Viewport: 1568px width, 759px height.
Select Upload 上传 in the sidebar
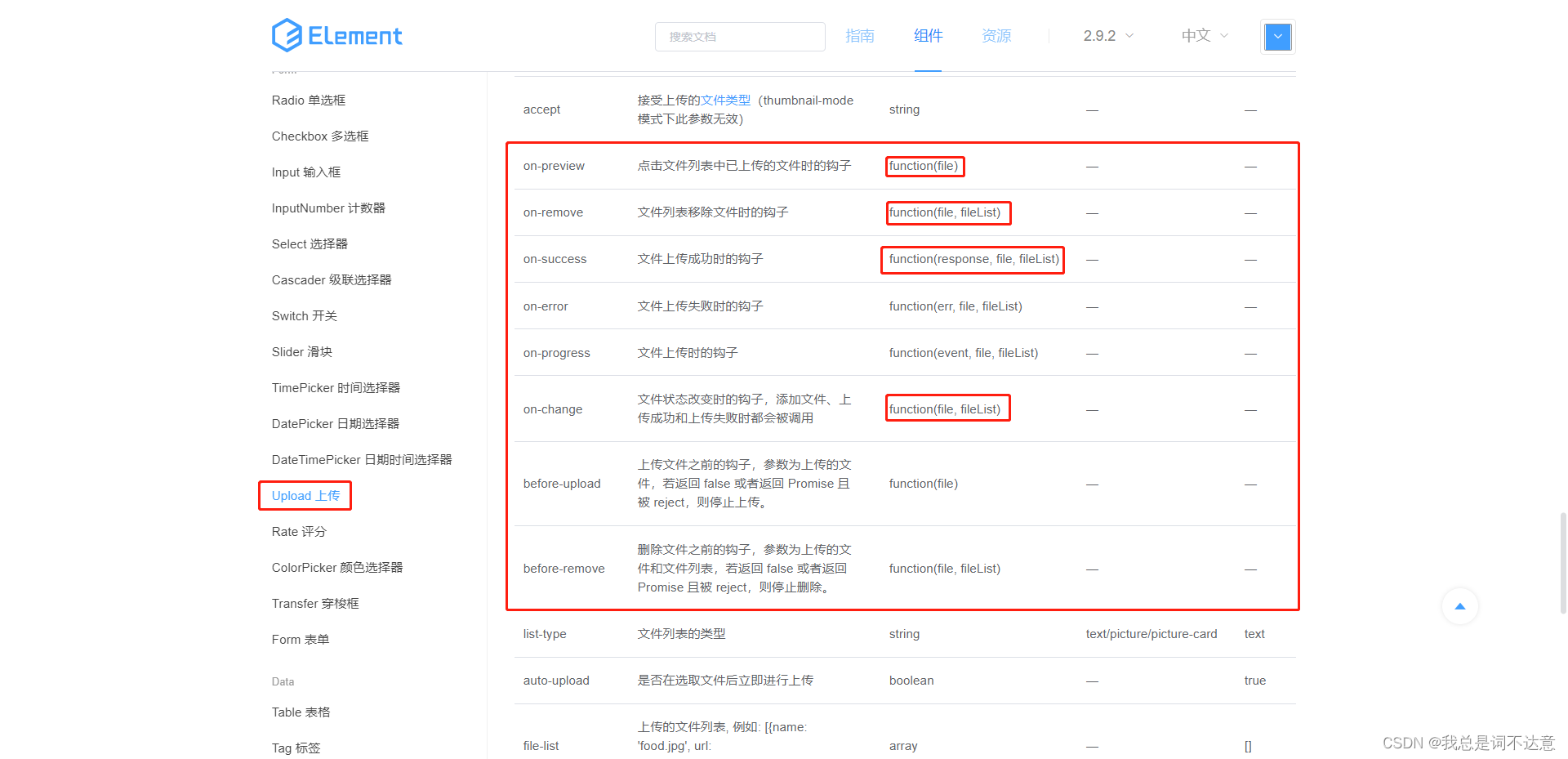pyautogui.click(x=305, y=495)
